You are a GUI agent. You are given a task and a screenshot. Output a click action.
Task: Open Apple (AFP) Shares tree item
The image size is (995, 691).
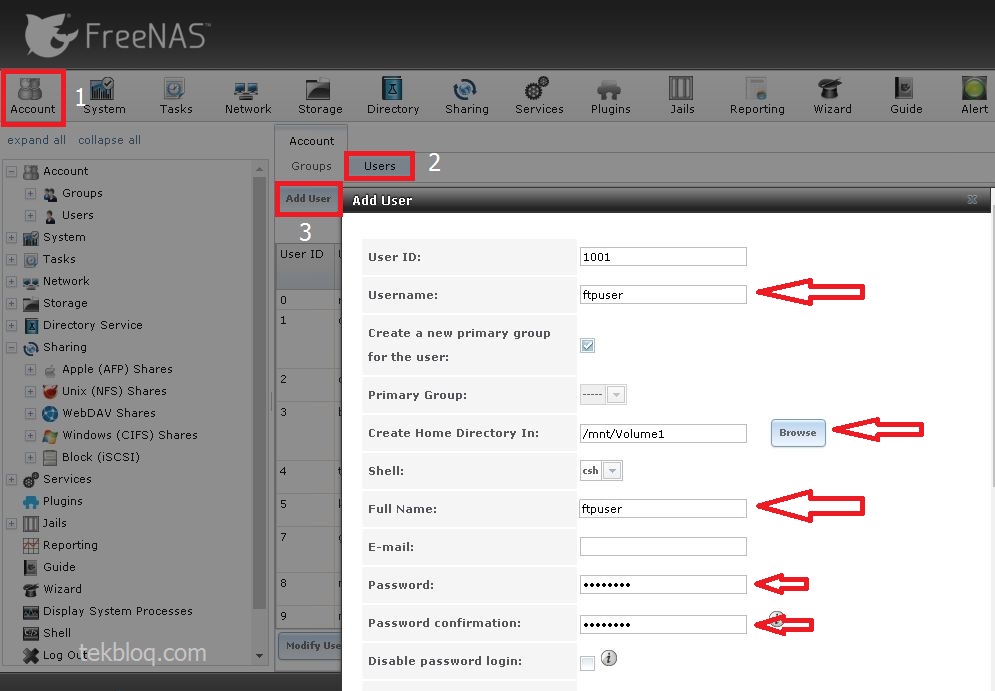tap(117, 369)
